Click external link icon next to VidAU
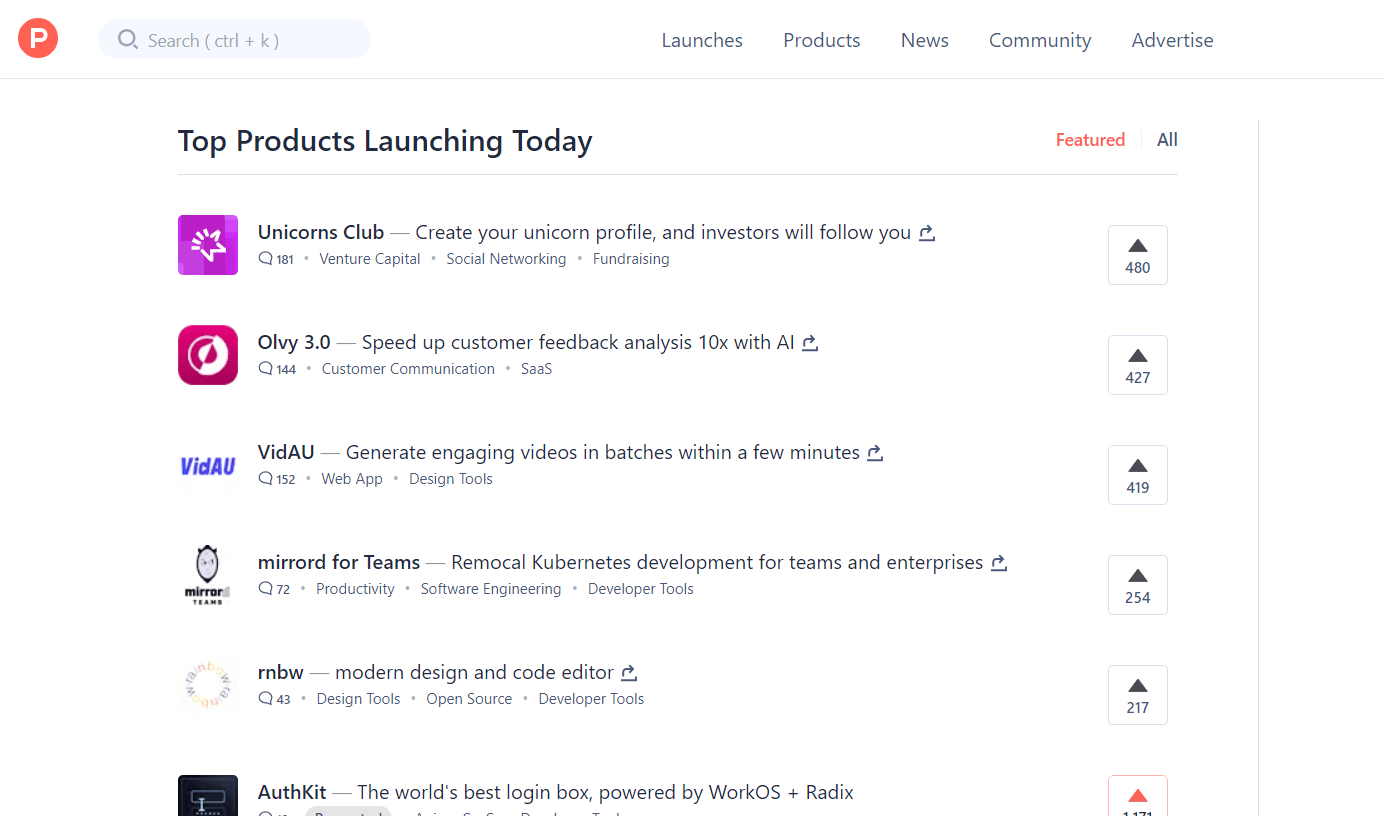Viewport: 1385px width, 816px height. click(x=875, y=453)
